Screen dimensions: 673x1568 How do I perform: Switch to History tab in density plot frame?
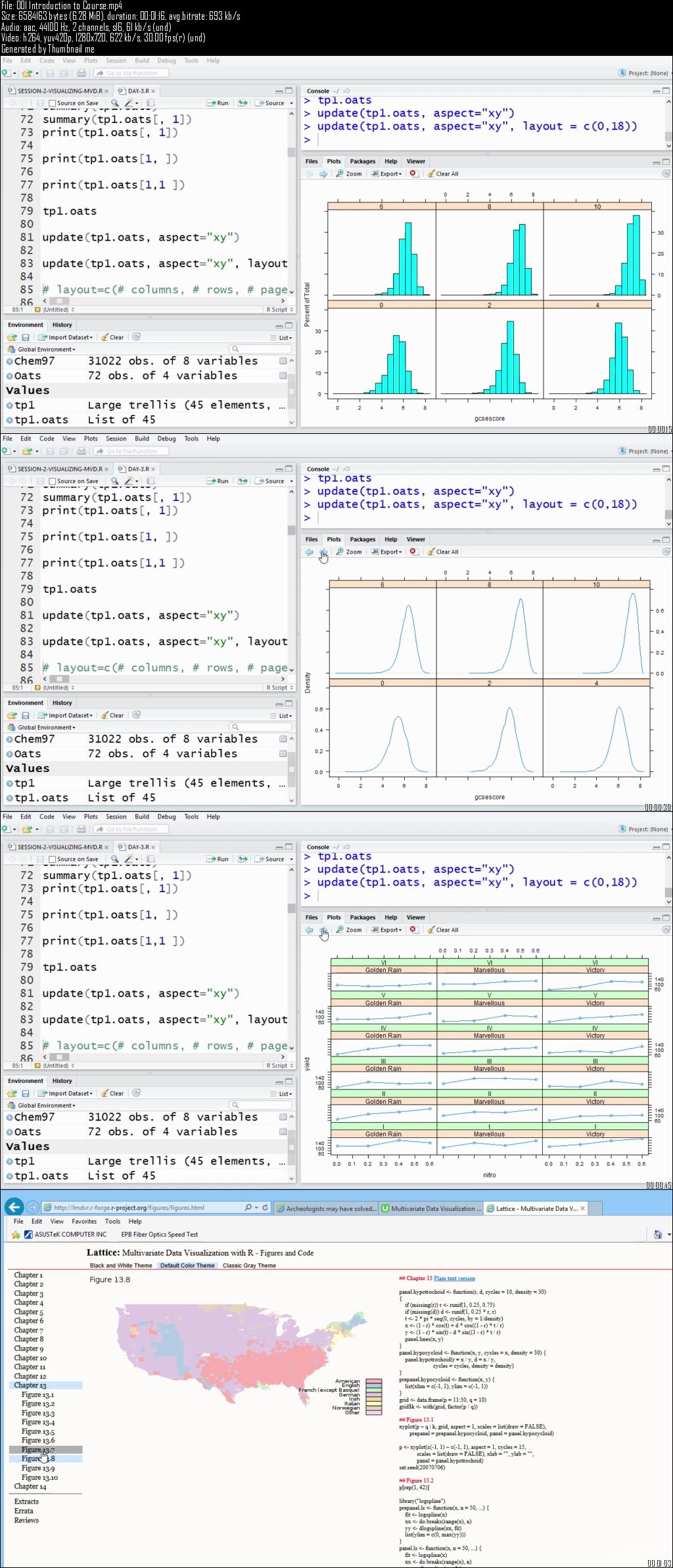click(x=62, y=703)
